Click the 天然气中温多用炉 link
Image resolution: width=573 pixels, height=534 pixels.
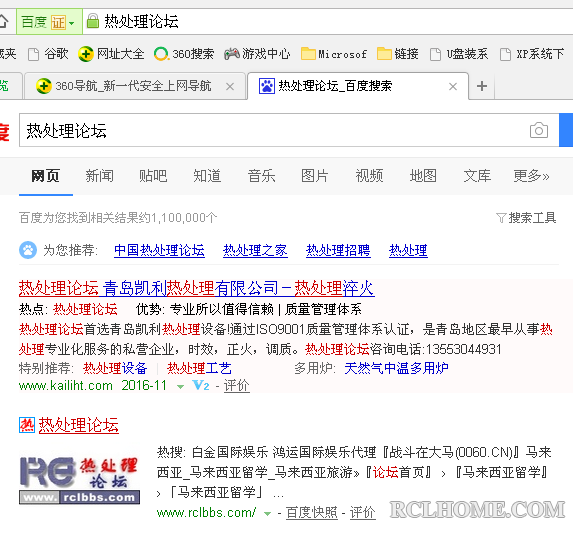pos(396,368)
